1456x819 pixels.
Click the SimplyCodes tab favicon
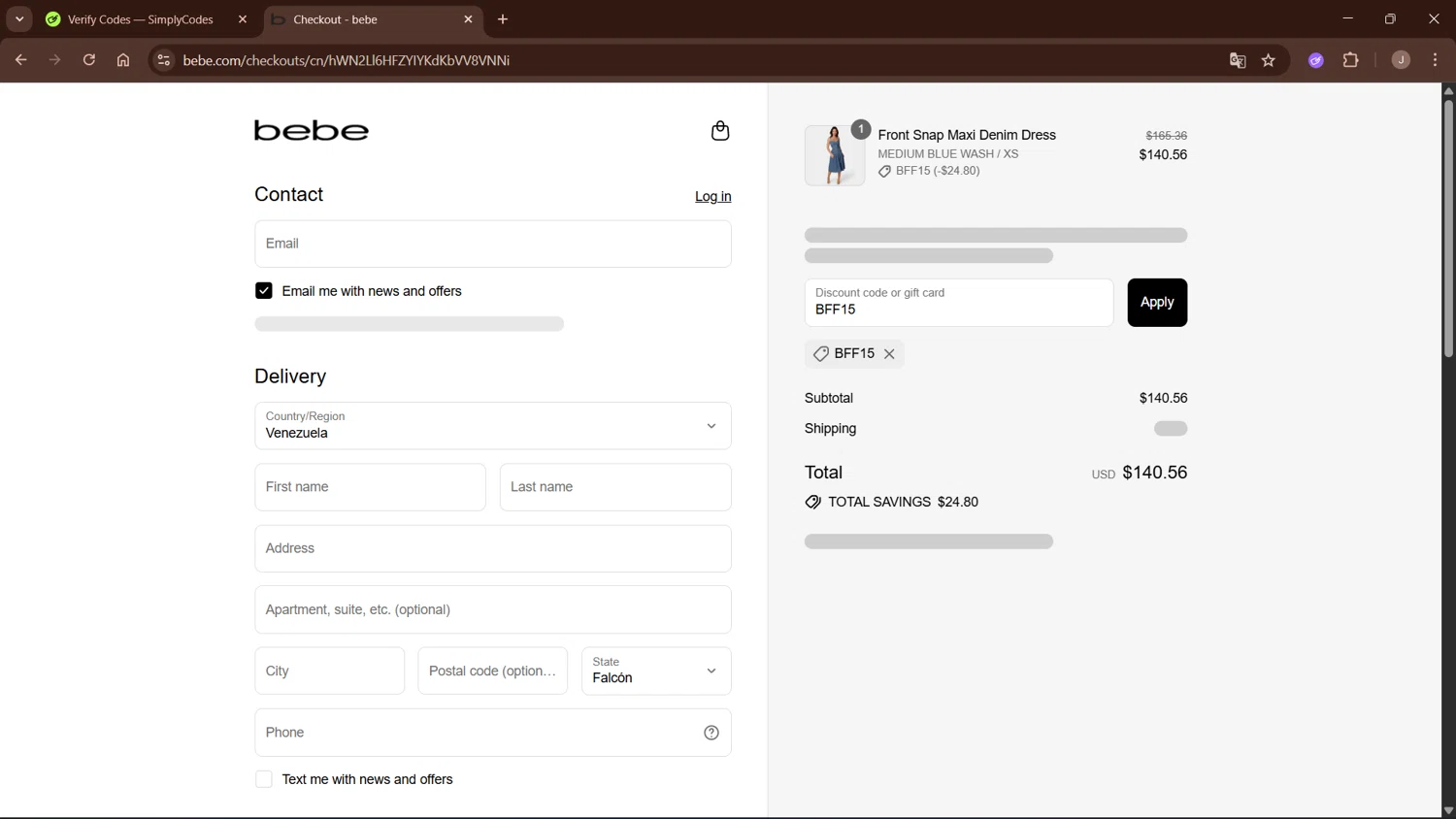(53, 19)
